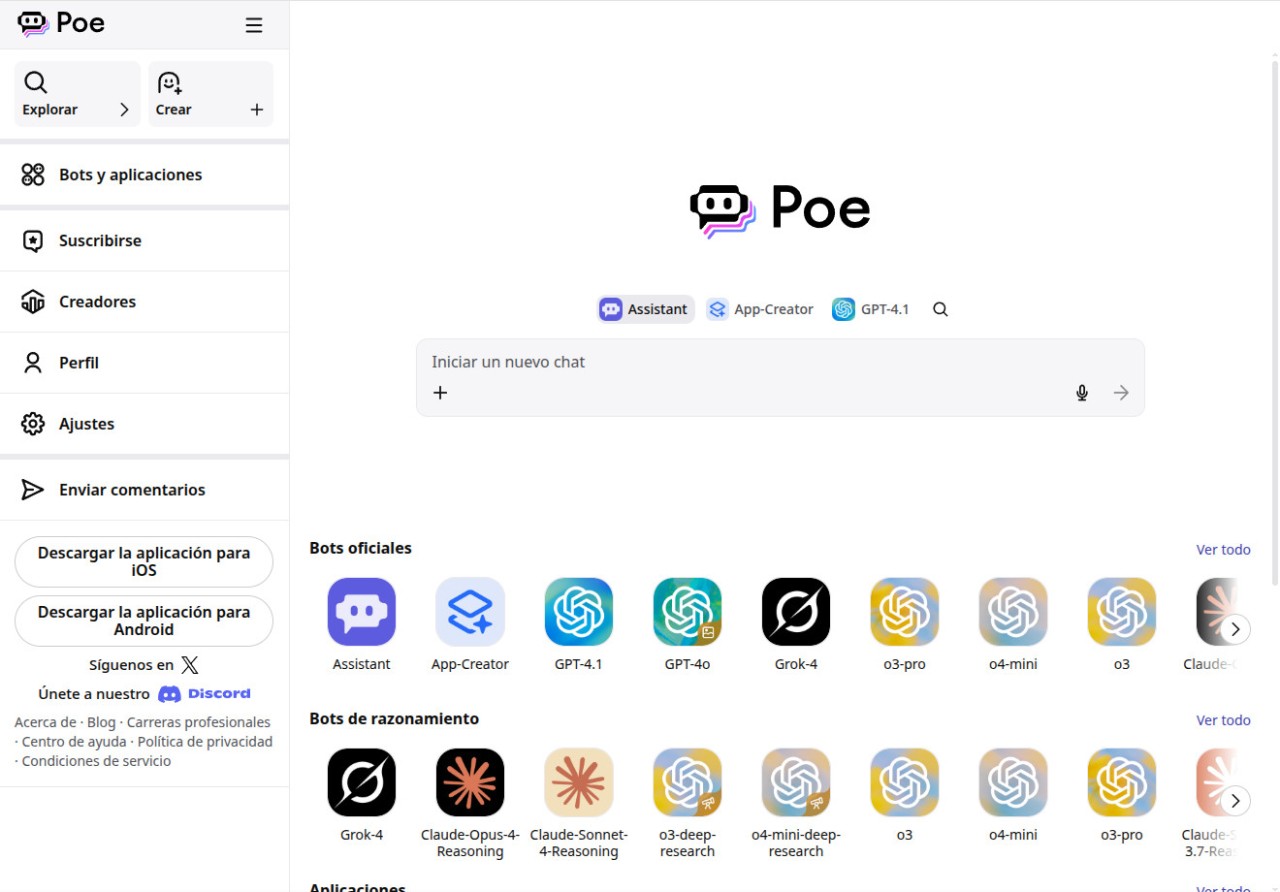The height and width of the screenshot is (892, 1280).
Task: Click the send arrow icon
Action: 1121,393
